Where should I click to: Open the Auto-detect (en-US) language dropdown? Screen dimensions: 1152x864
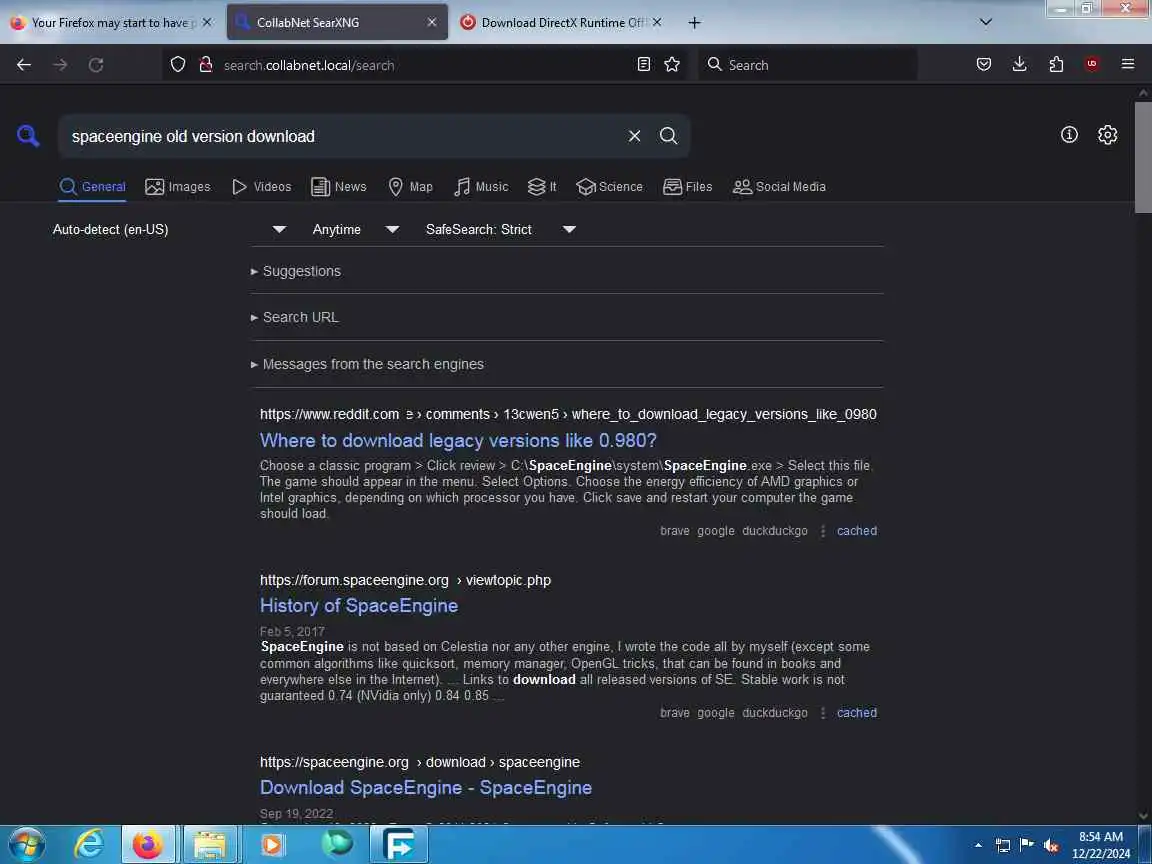pos(170,229)
